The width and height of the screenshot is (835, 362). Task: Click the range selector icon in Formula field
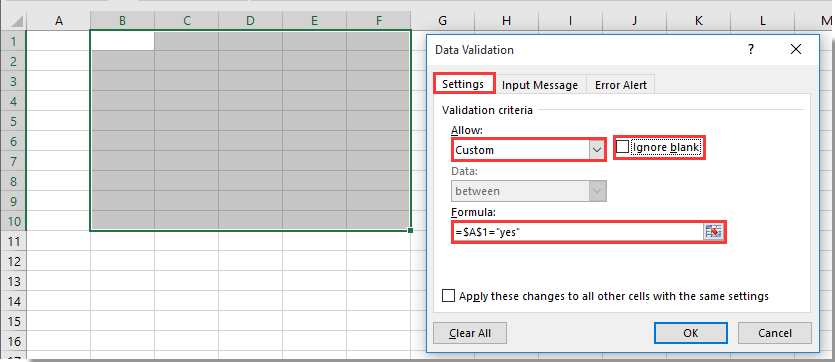click(713, 232)
